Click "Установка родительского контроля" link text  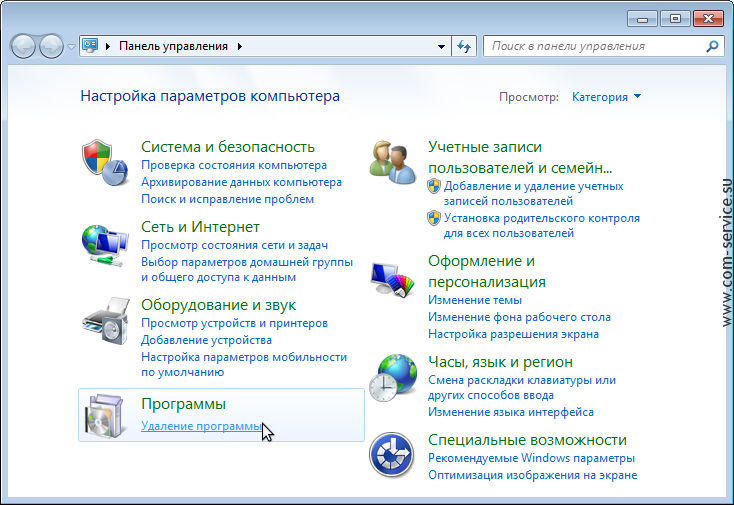coord(542,225)
